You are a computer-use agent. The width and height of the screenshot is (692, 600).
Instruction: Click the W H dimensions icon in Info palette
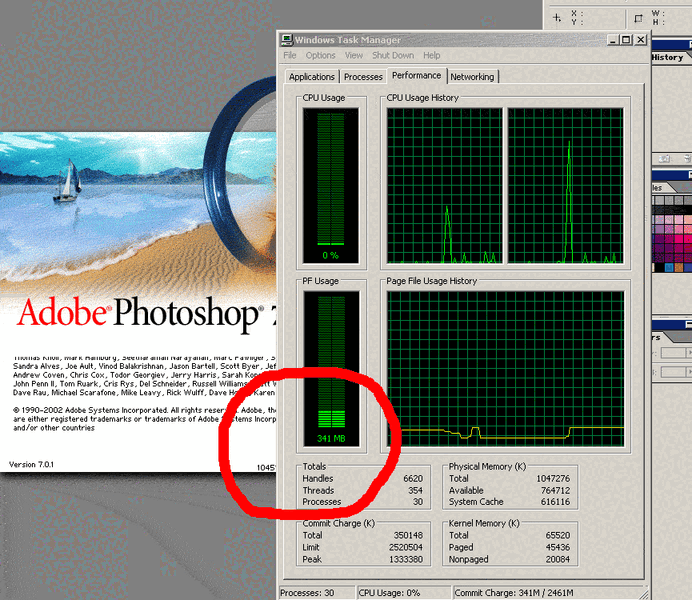[x=638, y=19]
